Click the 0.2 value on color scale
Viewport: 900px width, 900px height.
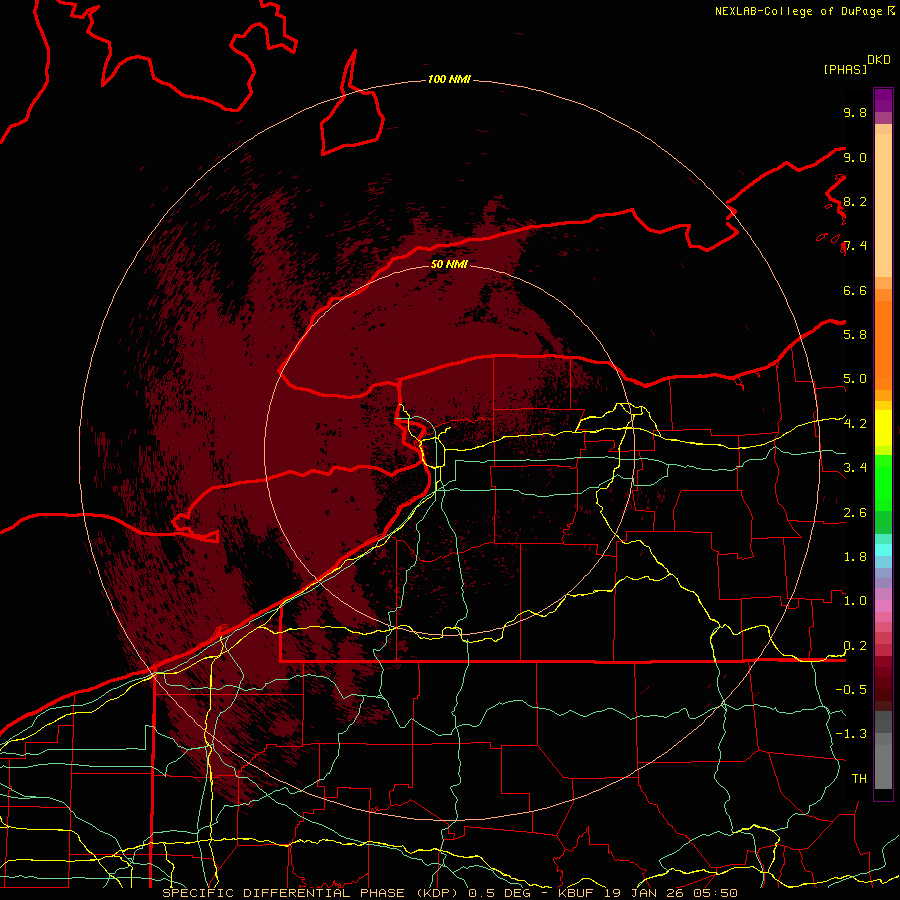tap(855, 646)
